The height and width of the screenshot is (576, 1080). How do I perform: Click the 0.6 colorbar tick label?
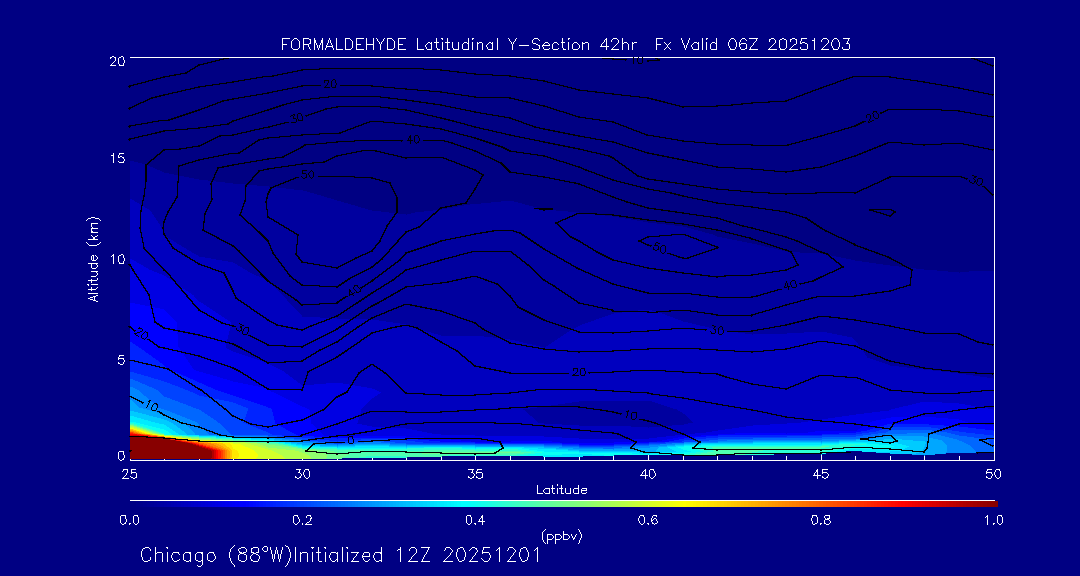click(648, 520)
